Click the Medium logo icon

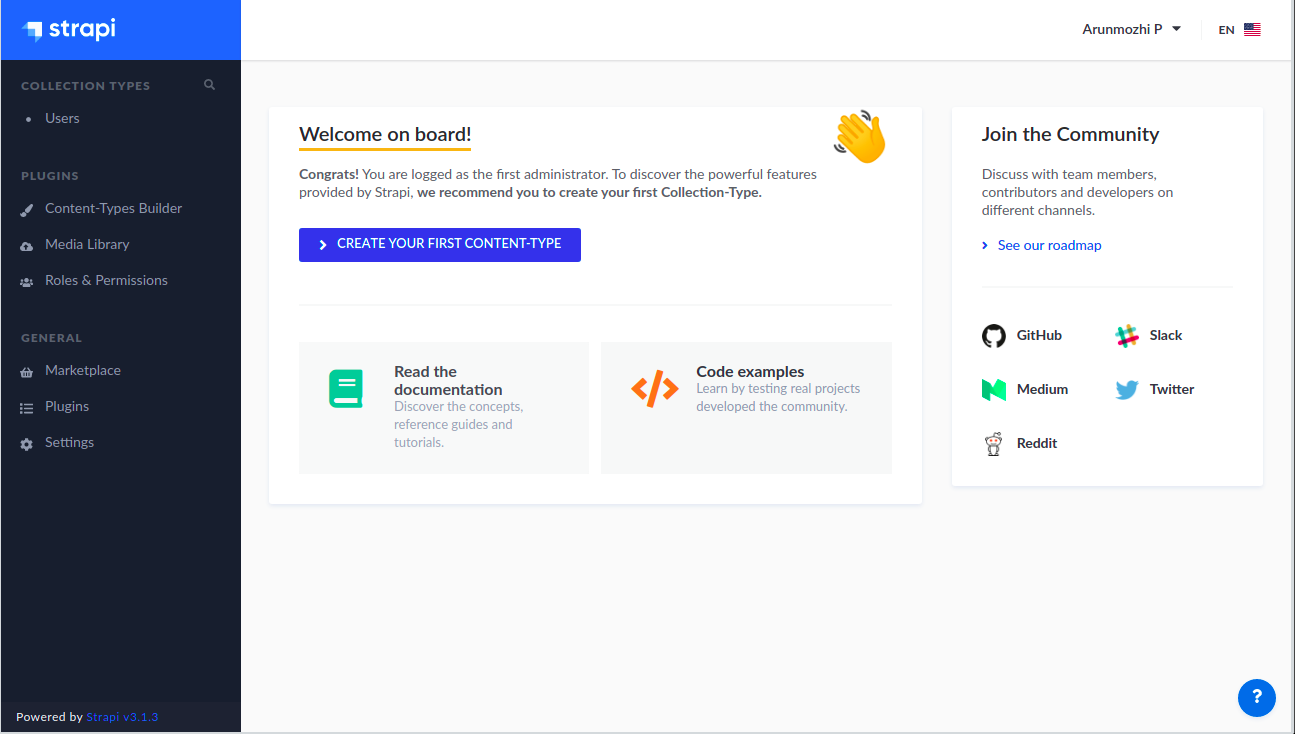click(x=994, y=390)
